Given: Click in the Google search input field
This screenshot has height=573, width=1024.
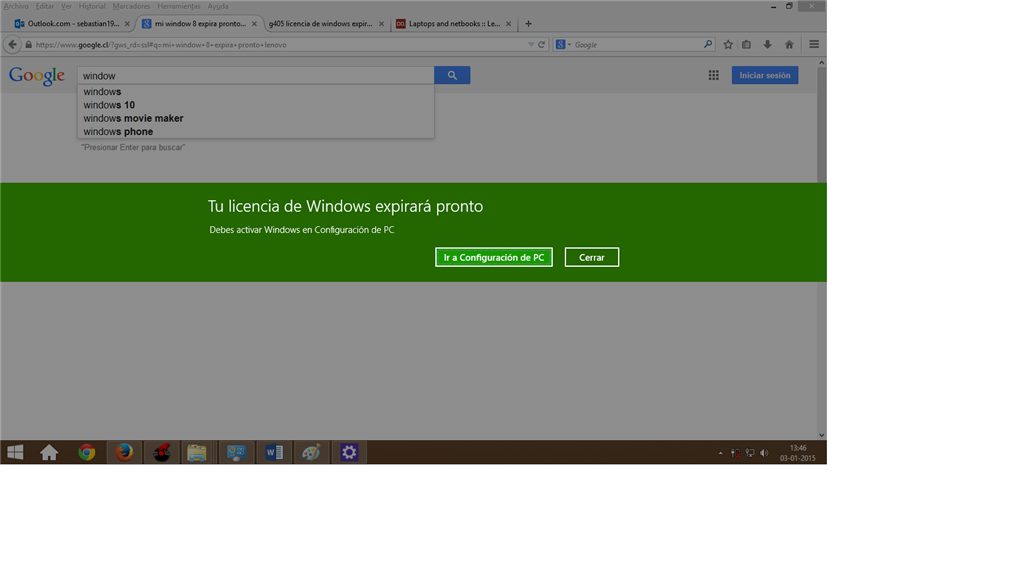Looking at the screenshot, I should (x=255, y=75).
